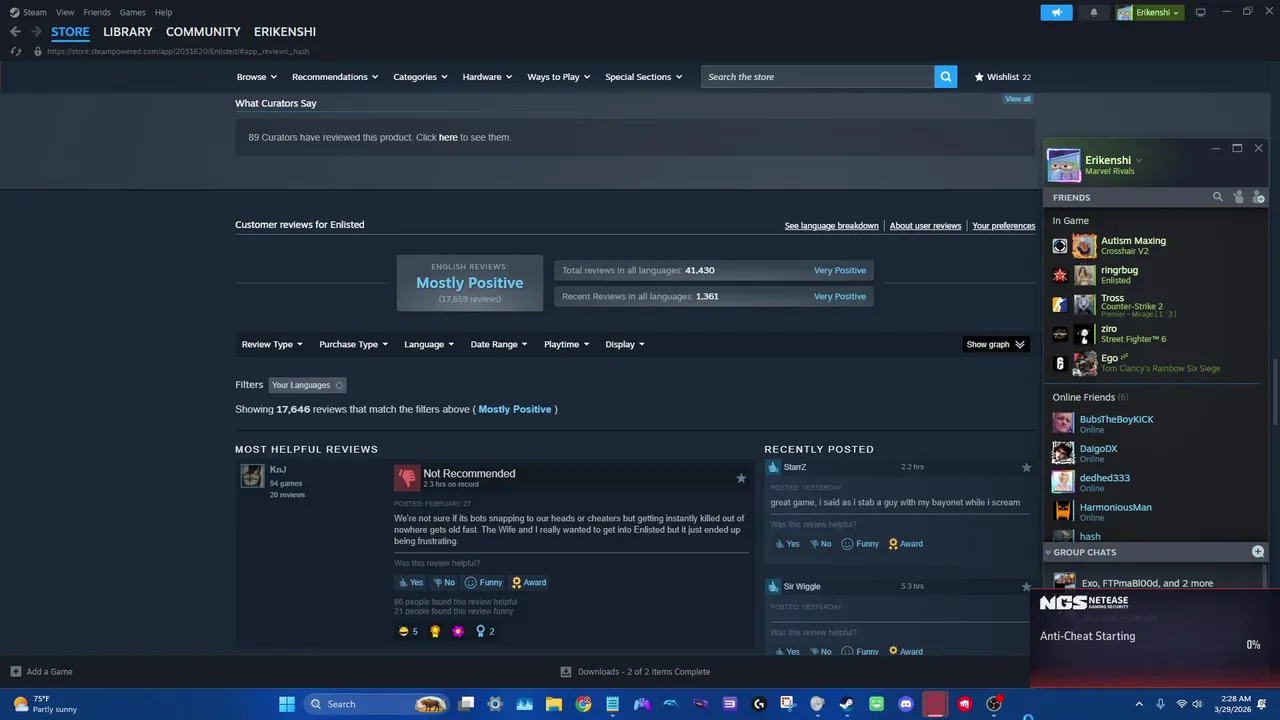This screenshot has height=720, width=1280.
Task: Open the Language filter dropdown
Action: [429, 344]
